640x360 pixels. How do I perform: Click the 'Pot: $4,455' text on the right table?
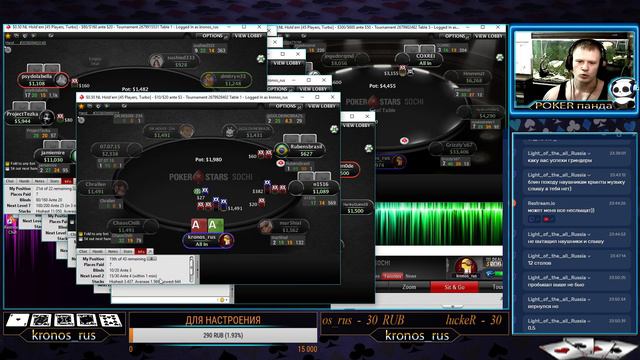click(382, 86)
